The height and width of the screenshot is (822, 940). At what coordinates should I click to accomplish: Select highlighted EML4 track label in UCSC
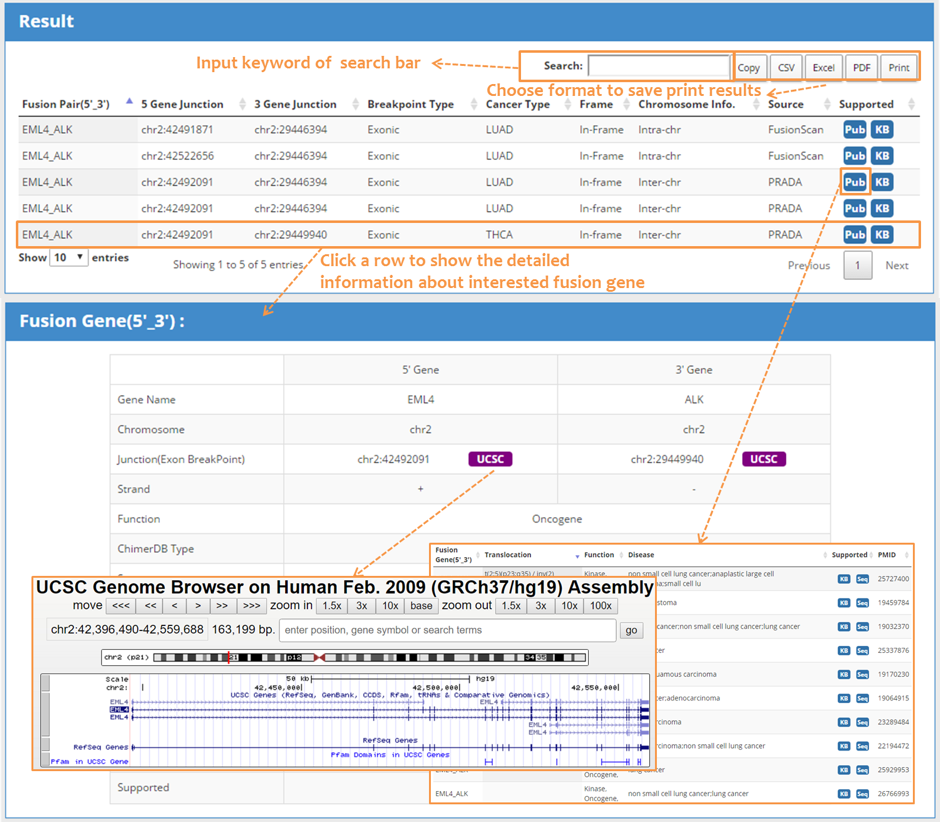pyautogui.click(x=119, y=709)
